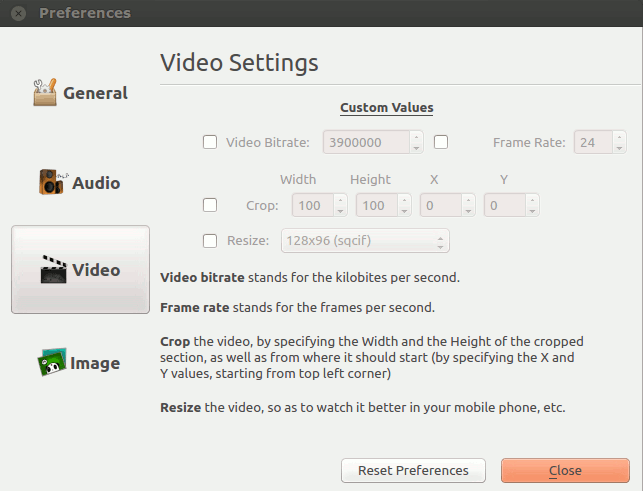Click the Reset Preferences button
The height and width of the screenshot is (491, 643).
tap(413, 470)
